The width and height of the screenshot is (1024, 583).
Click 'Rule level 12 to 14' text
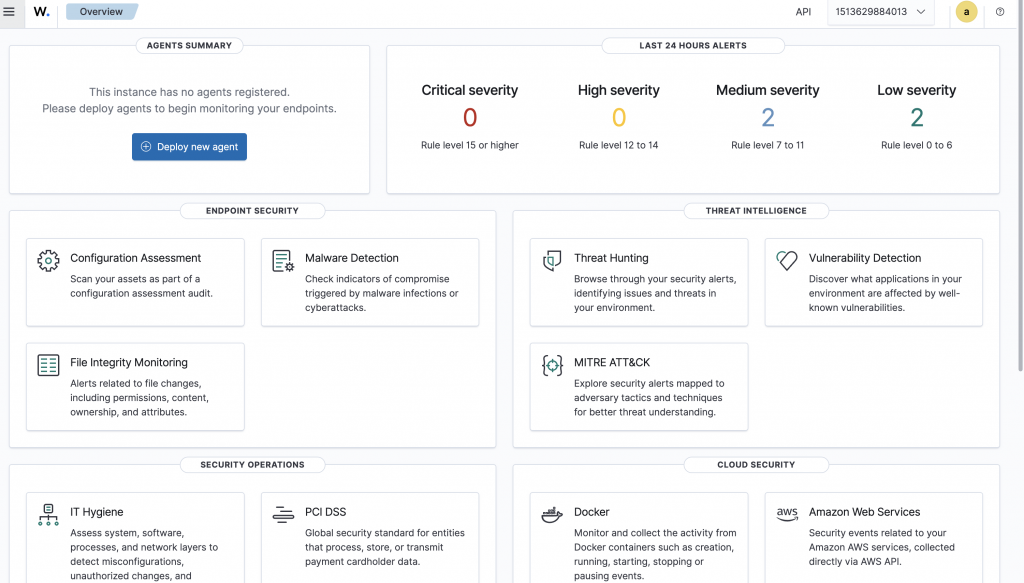click(618, 145)
